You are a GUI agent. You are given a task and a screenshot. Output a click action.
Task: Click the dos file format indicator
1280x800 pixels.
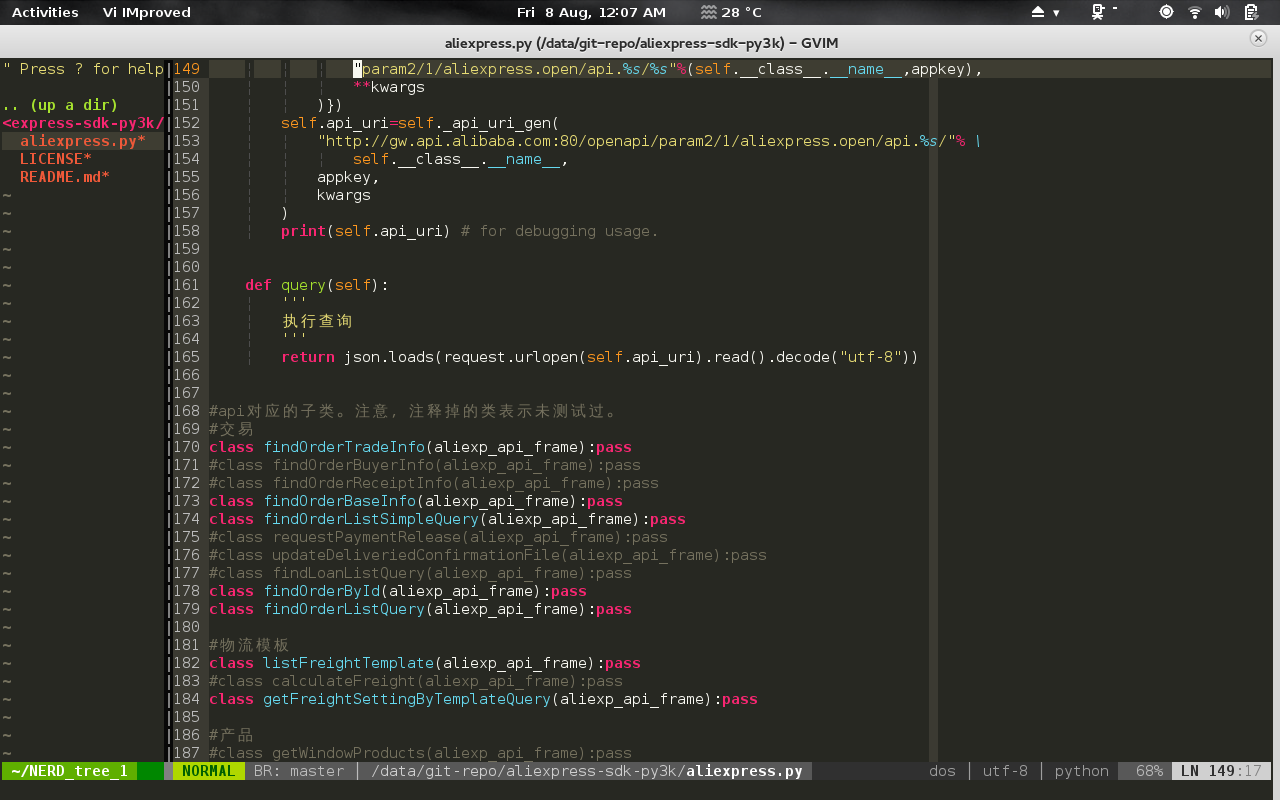[942, 771]
